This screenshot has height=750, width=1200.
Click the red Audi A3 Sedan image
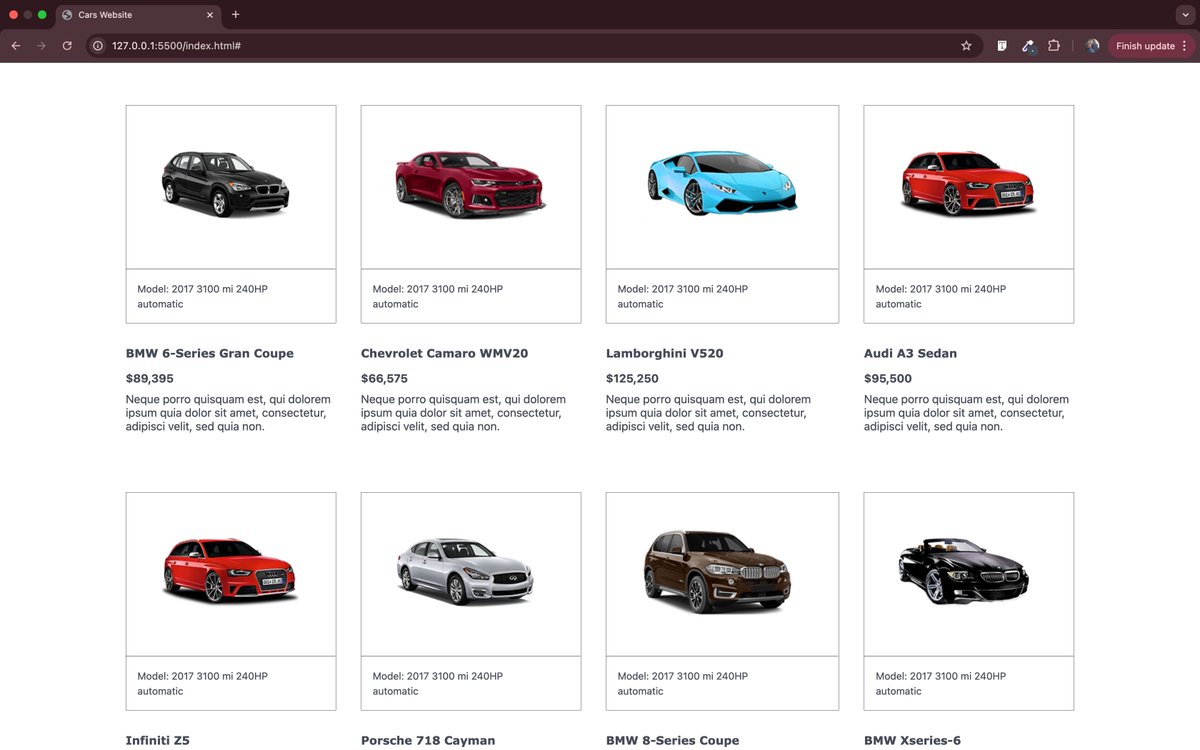coord(968,184)
